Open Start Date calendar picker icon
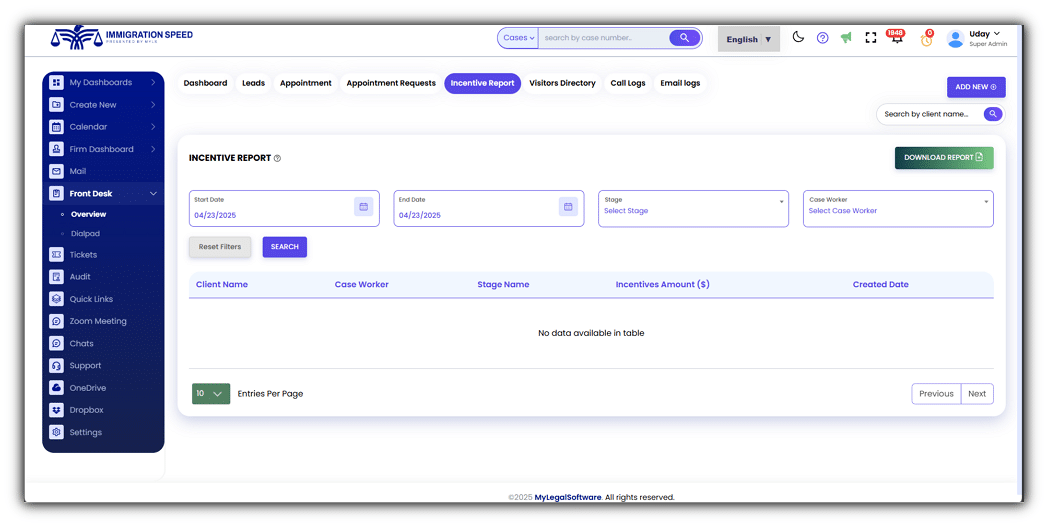The height and width of the screenshot is (528, 1050). [364, 207]
